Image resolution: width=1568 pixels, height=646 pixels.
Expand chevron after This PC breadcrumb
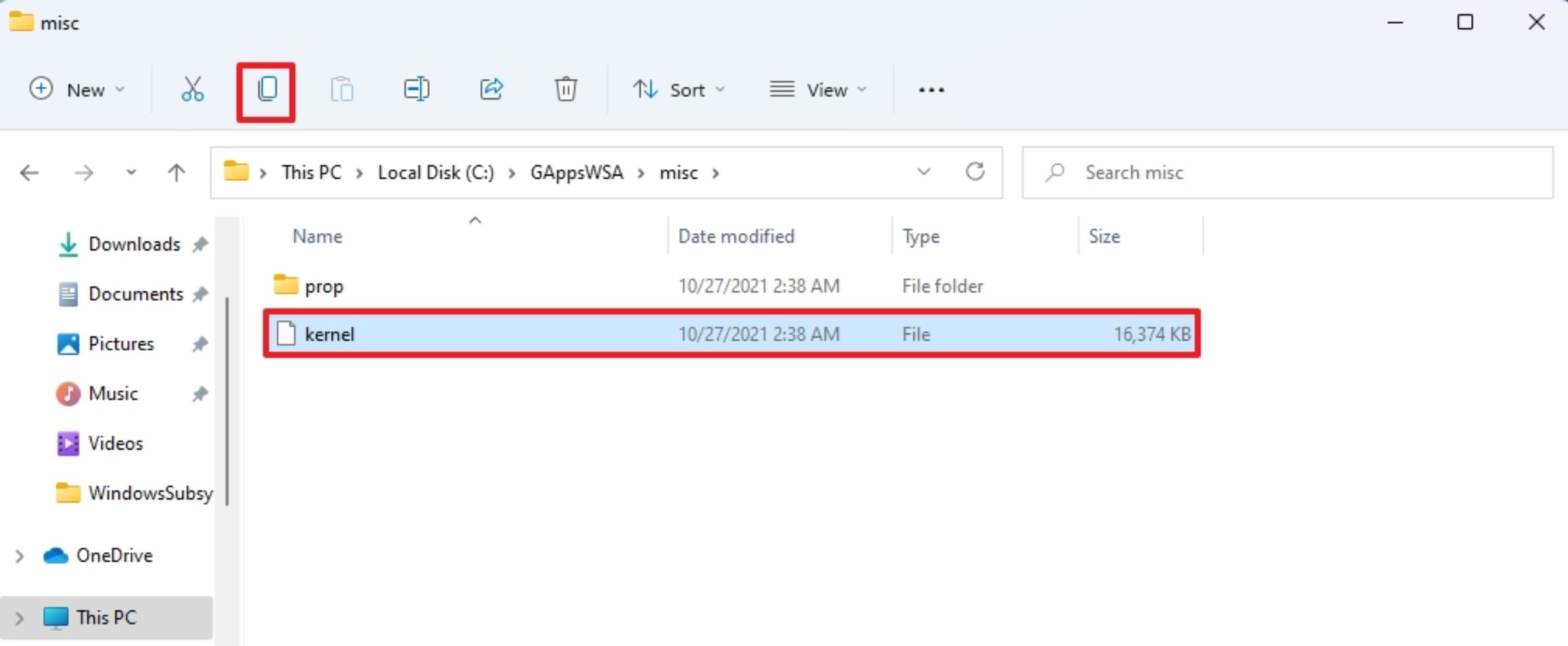(x=359, y=173)
